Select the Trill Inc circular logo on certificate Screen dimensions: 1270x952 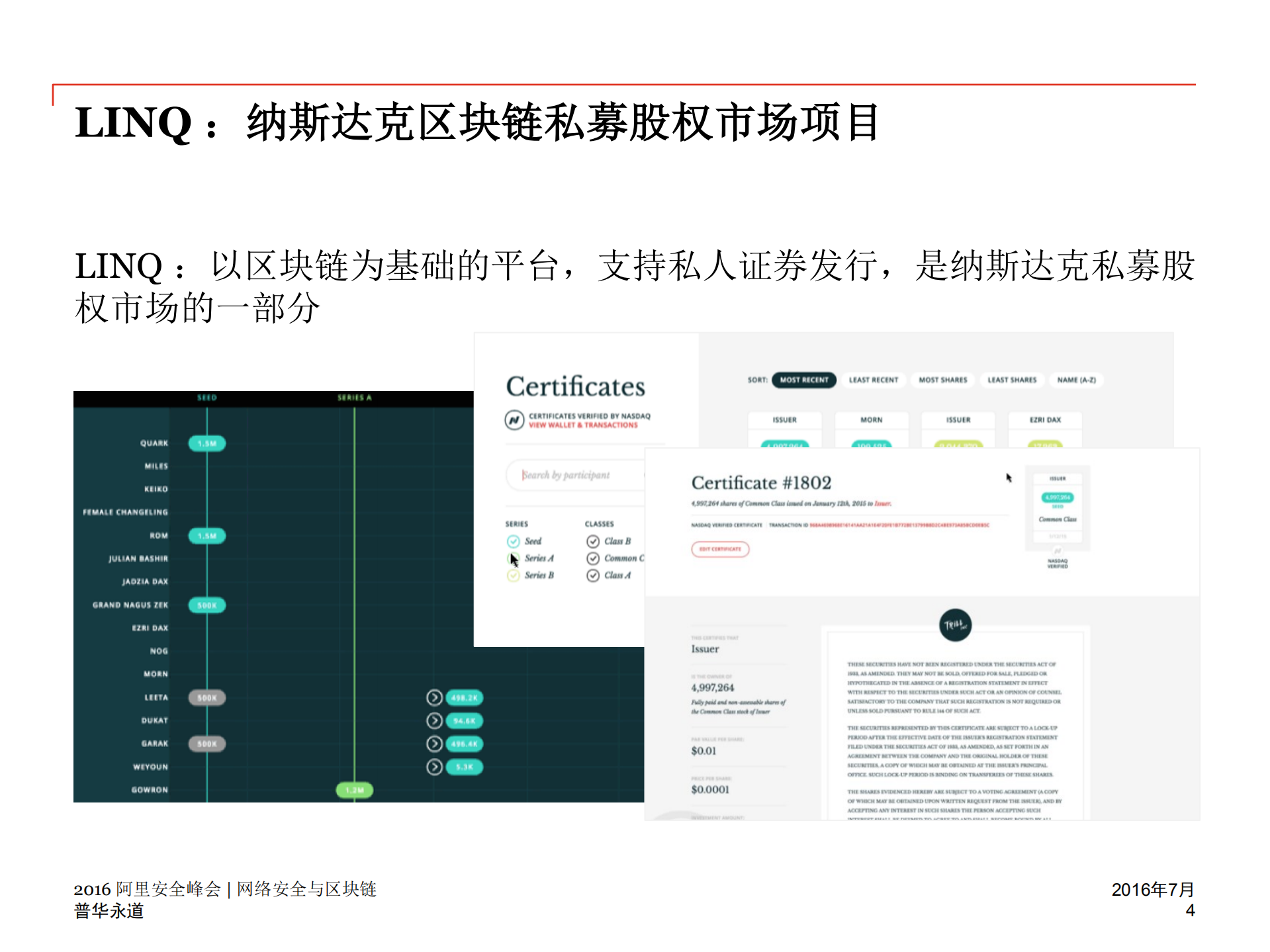[956, 625]
